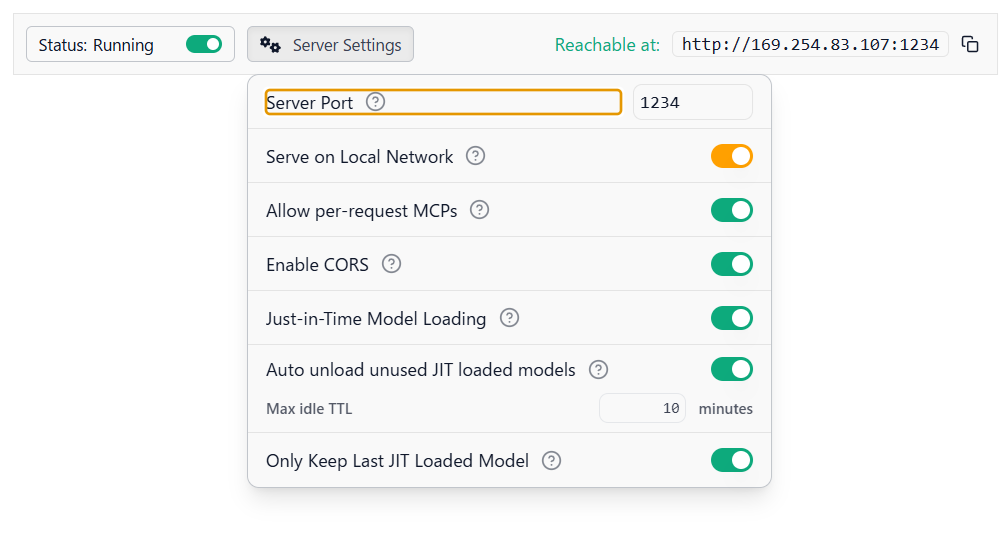Click the Server Port label
This screenshot has width=1005, height=538.
(310, 103)
